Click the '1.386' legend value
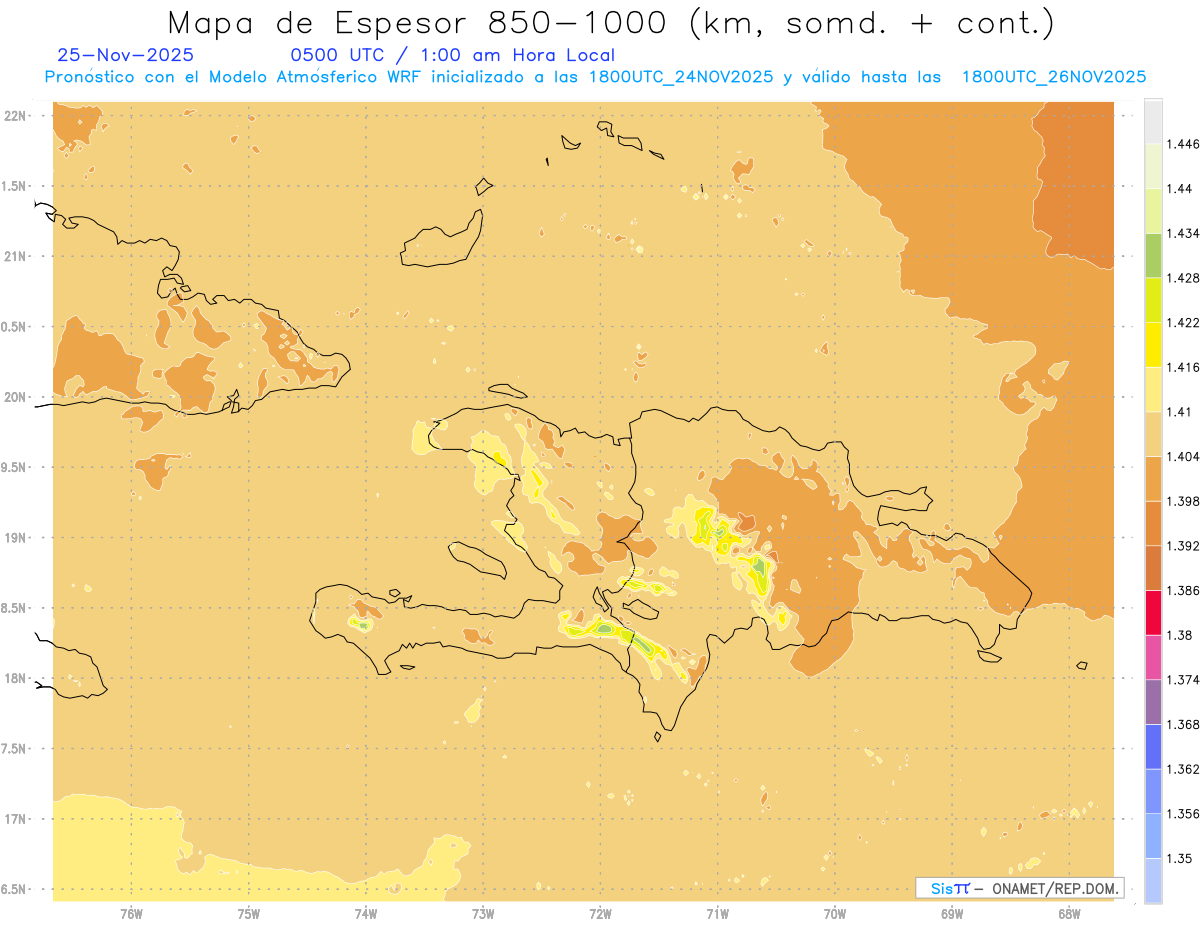Viewport: 1200px width, 927px height. pyautogui.click(x=1185, y=590)
